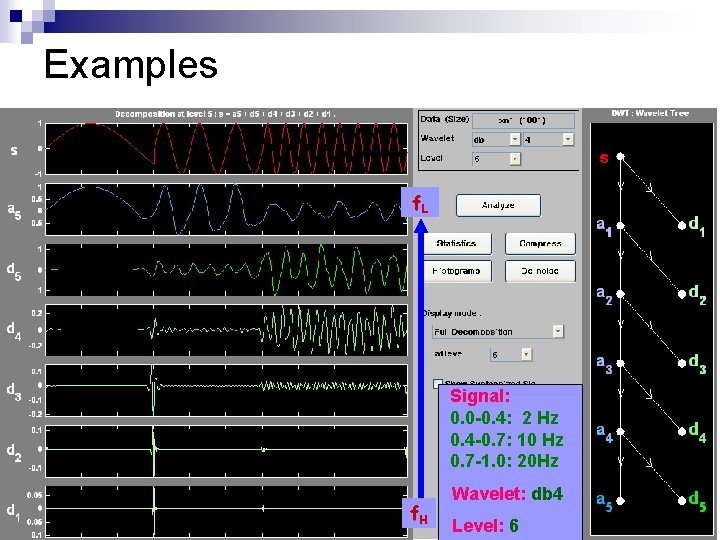Select node d5 in the wavelet tree
Screen dimensions: 720x540
(x=682, y=501)
